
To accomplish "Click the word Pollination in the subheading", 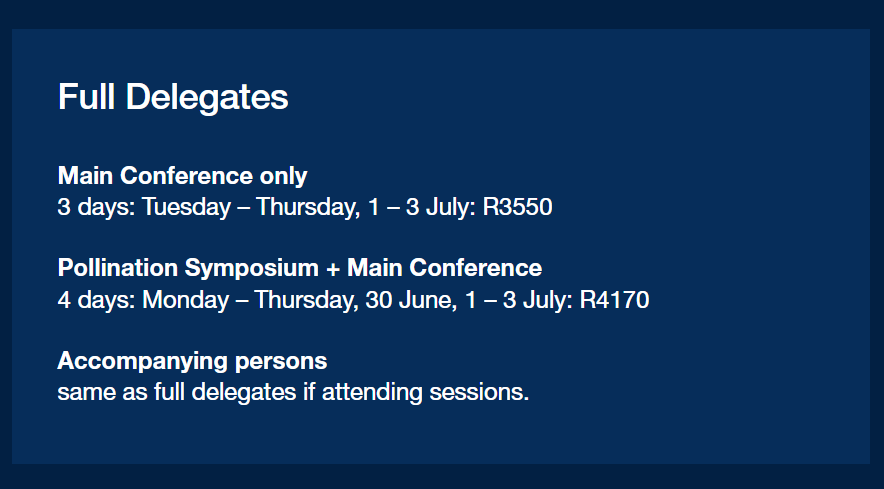I will pos(117,267).
